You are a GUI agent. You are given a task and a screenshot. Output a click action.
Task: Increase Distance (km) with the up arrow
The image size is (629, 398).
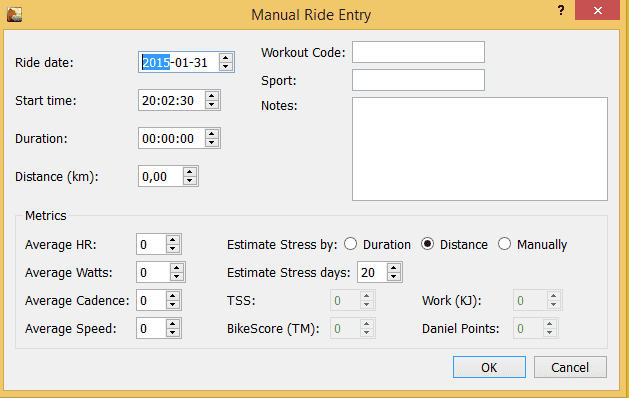pos(189,172)
